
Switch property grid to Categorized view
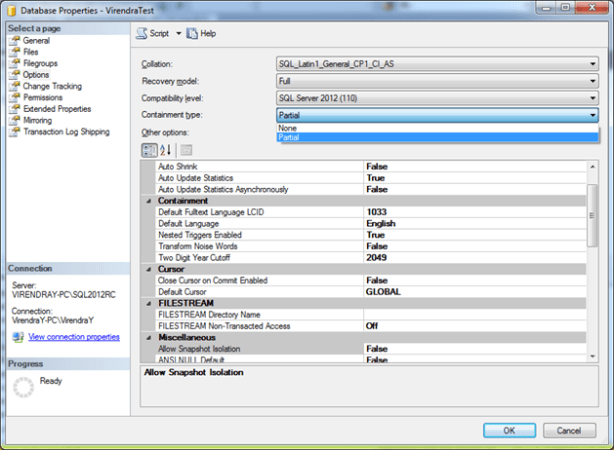pos(148,149)
